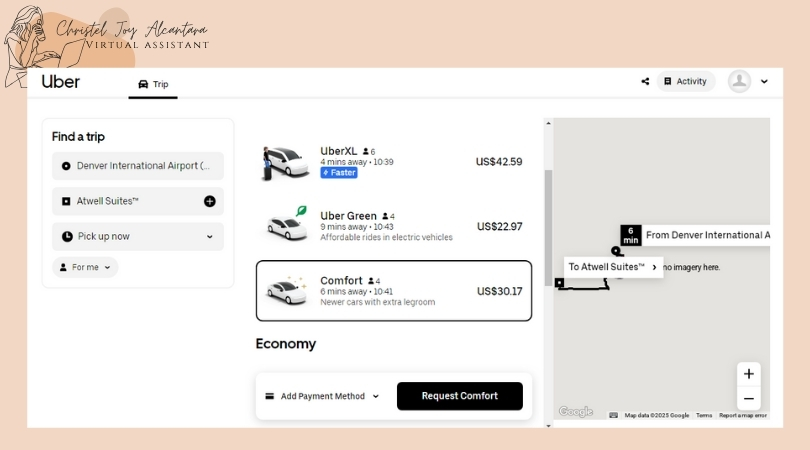810x450 pixels.
Task: Switch to the Trip tab
Action: (153, 84)
